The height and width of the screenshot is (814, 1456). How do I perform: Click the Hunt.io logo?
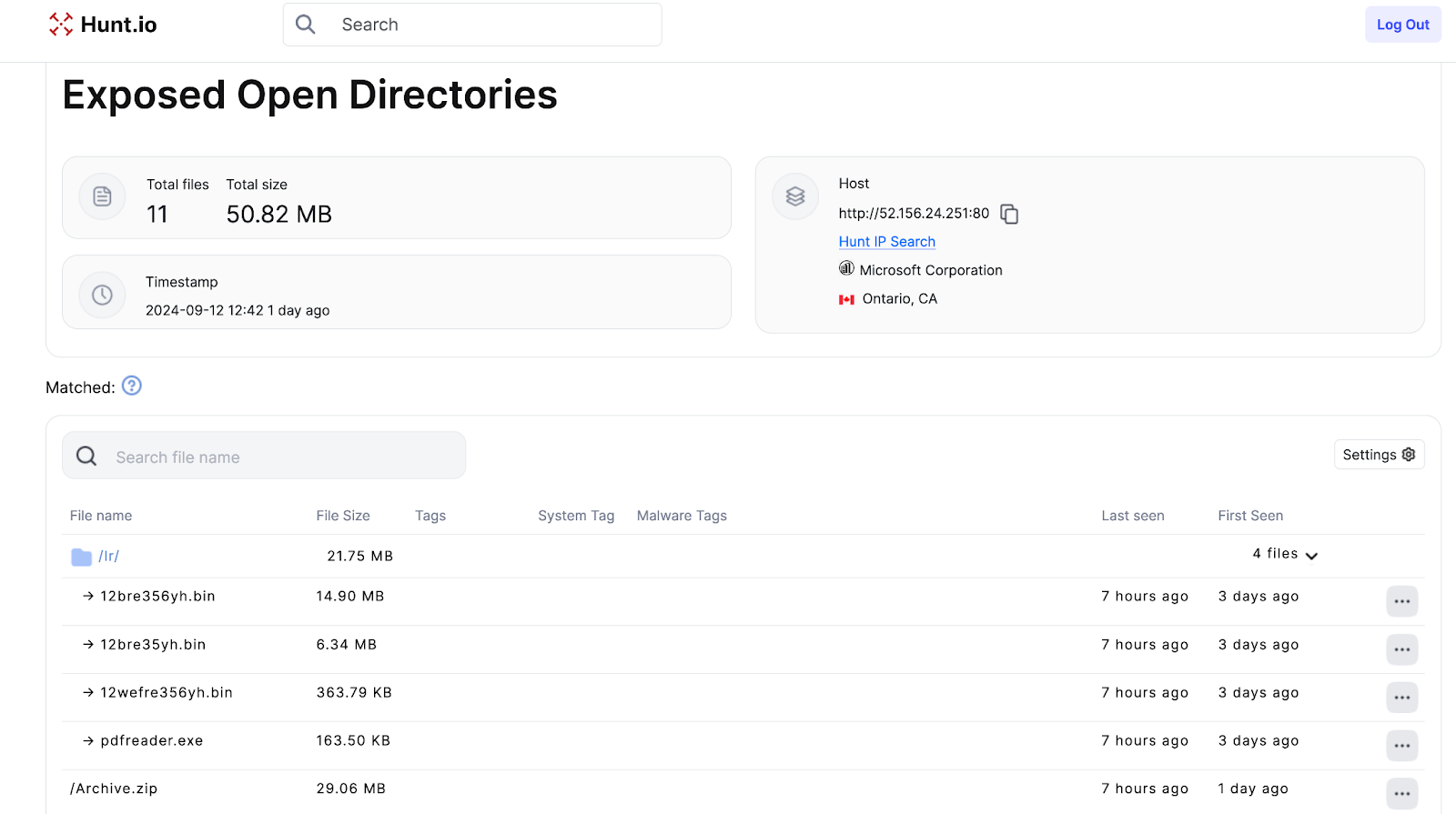(x=102, y=25)
